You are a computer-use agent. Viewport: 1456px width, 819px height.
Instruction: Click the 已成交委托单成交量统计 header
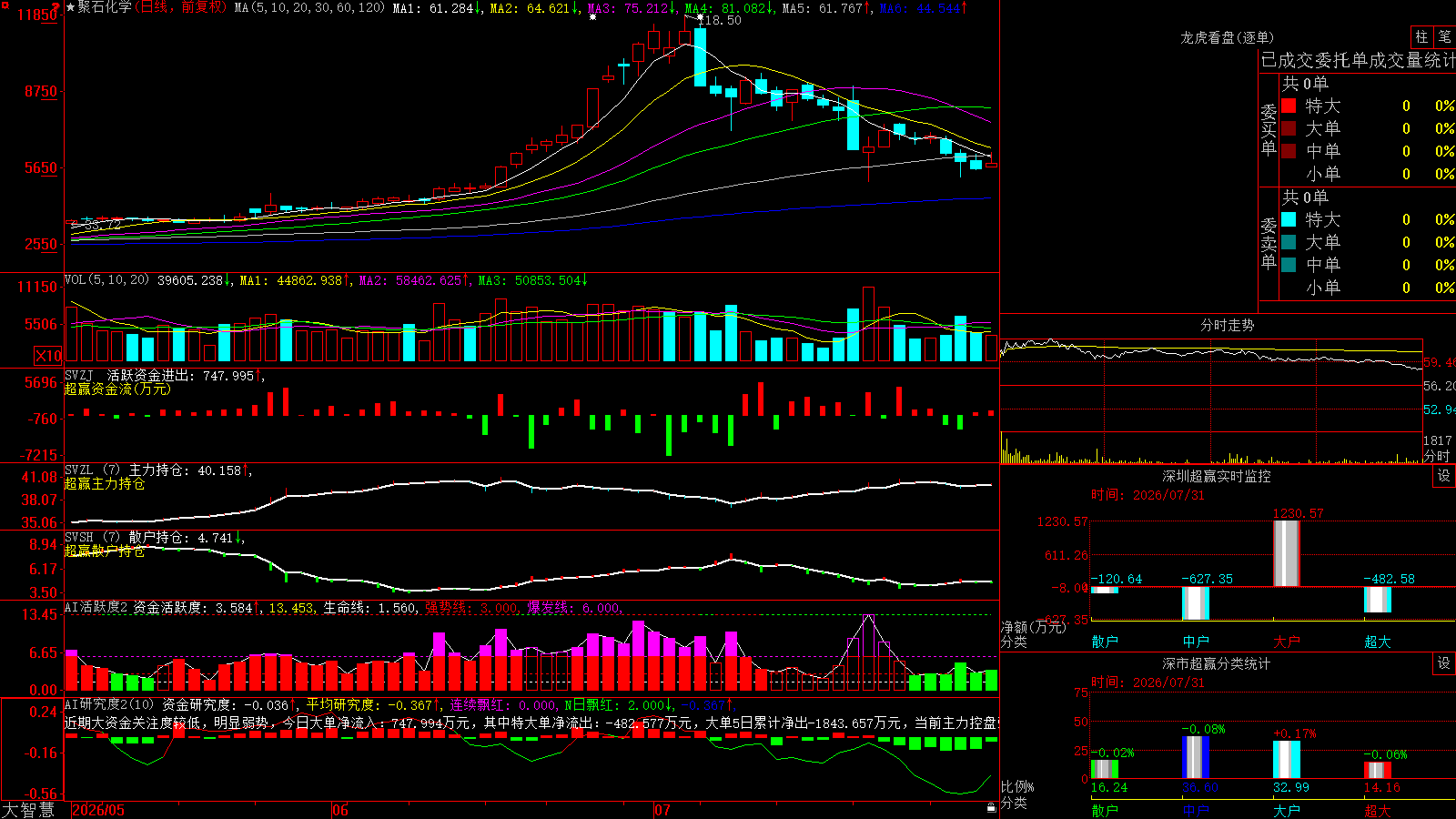click(x=1358, y=60)
